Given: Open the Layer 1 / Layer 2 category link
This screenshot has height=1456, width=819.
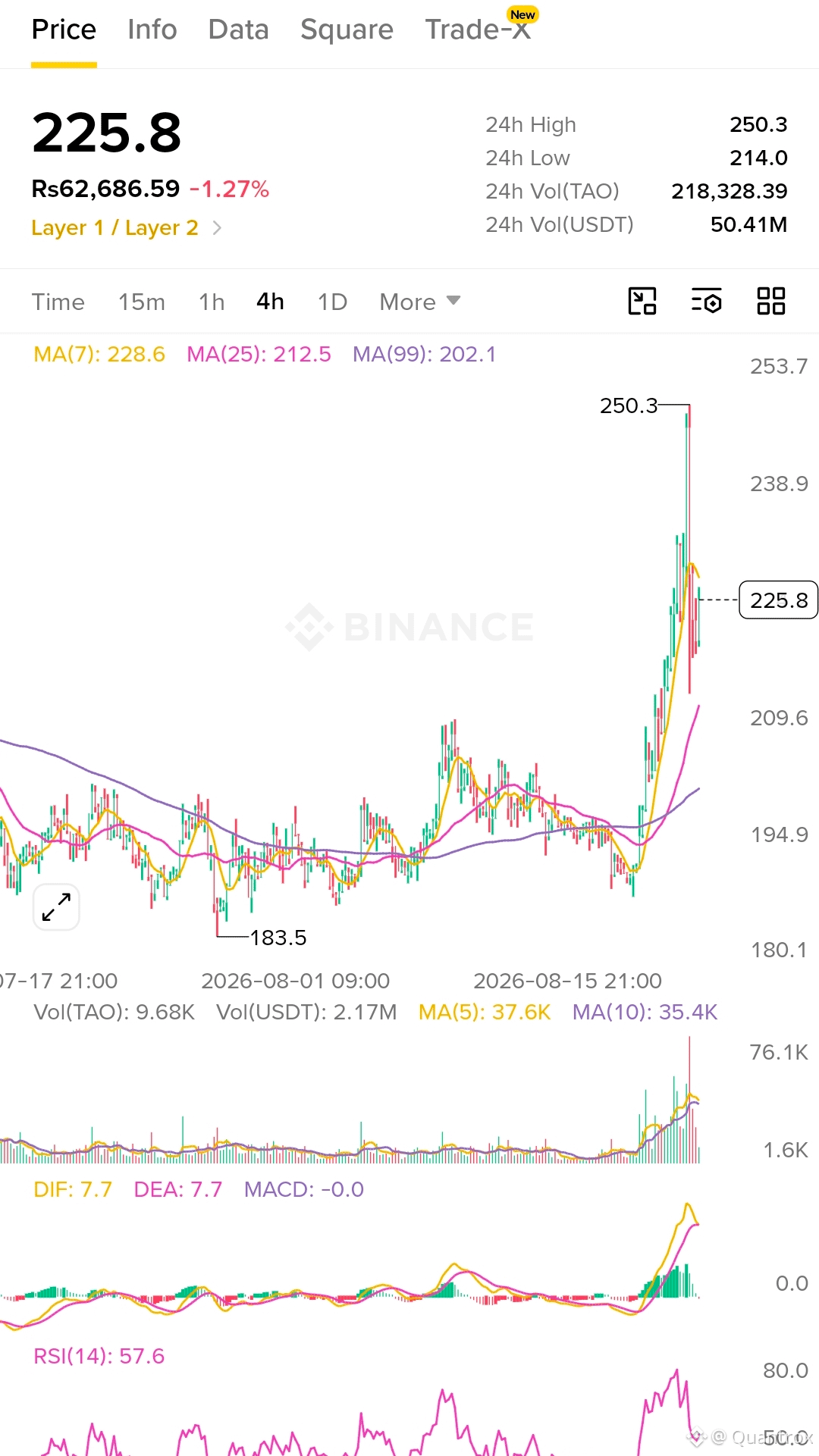Looking at the screenshot, I should pyautogui.click(x=115, y=228).
